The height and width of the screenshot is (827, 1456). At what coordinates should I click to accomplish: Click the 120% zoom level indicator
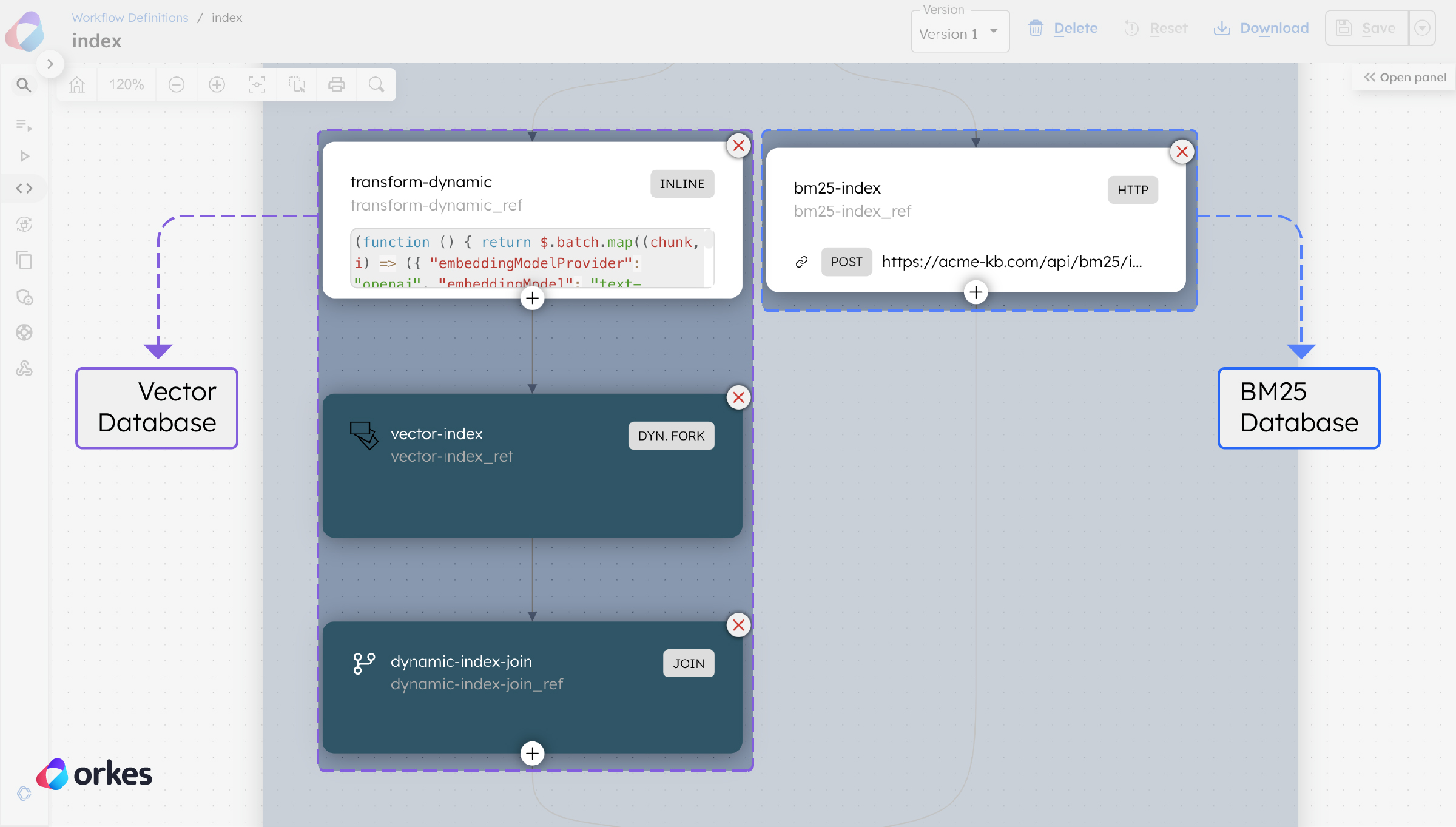[x=126, y=84]
